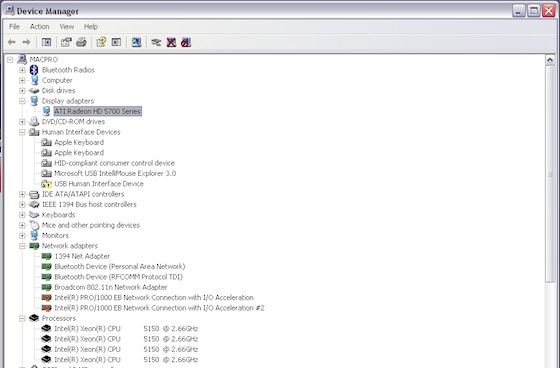Viewport: 560px width, 368px height.
Task: Expand the DVD/CD-ROM drives category
Action: click(x=22, y=122)
